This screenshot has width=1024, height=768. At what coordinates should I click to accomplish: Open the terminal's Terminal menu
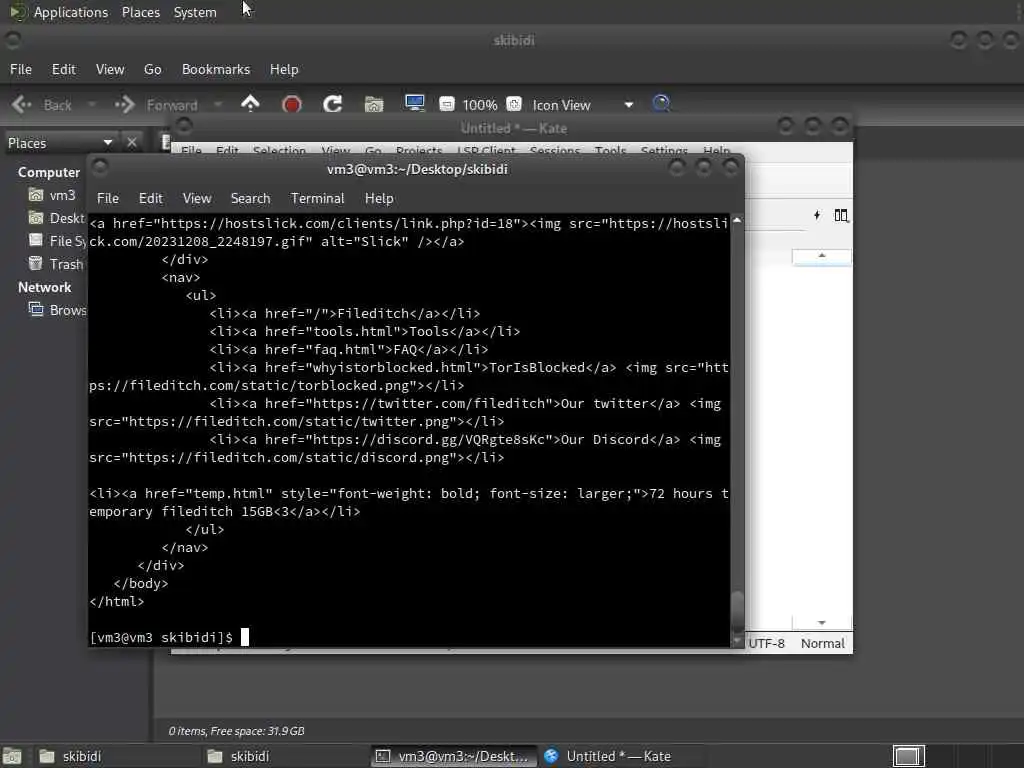(317, 198)
